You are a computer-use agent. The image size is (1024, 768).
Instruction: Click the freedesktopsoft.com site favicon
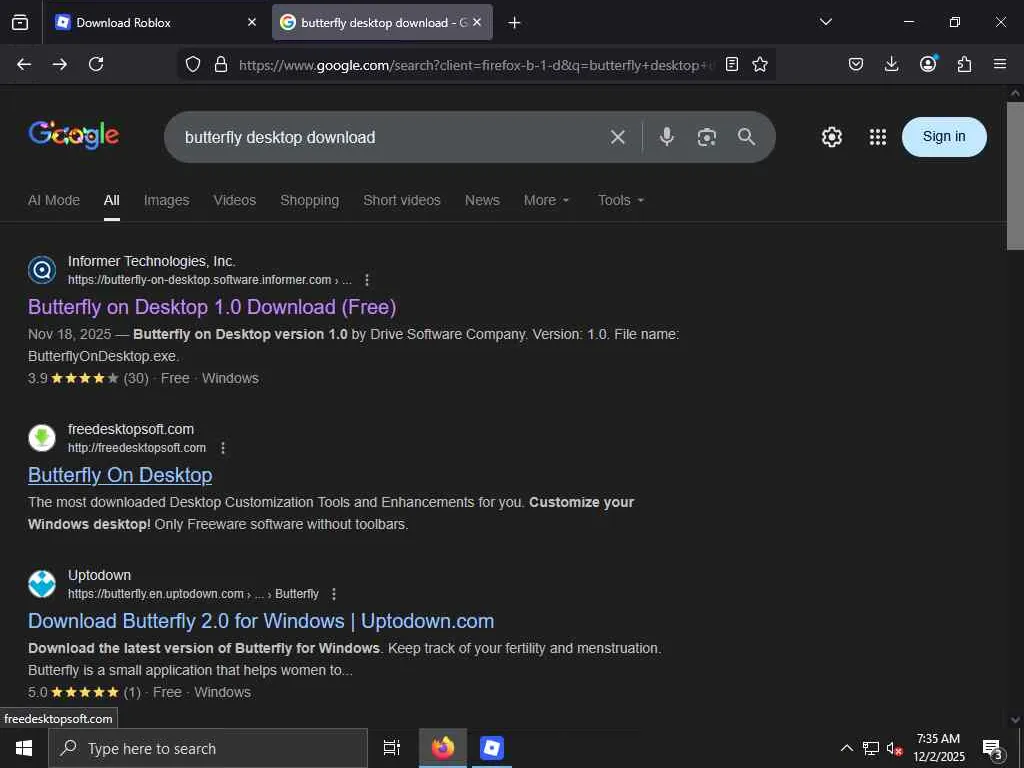[42, 438]
